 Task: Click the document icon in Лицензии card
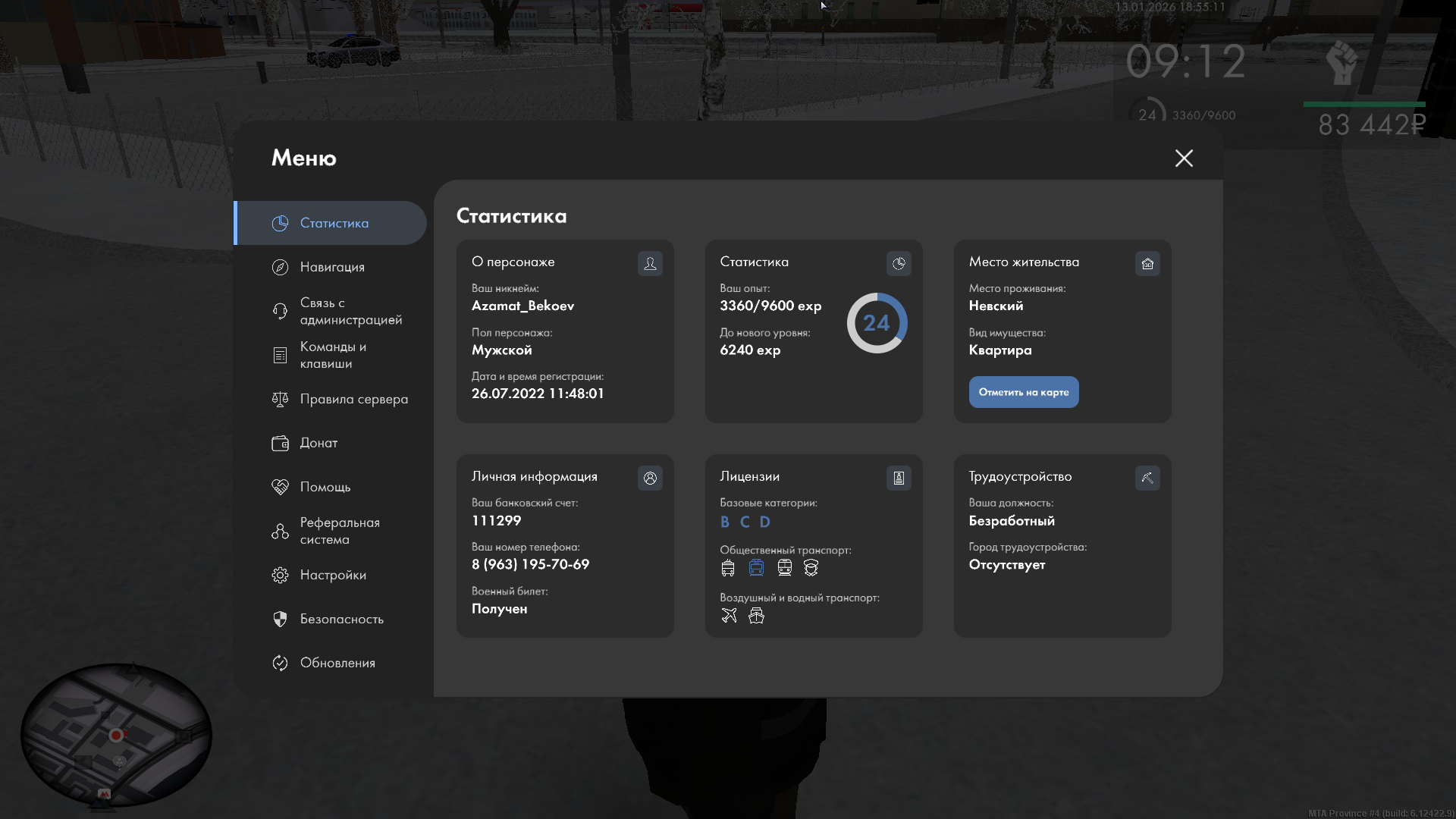point(899,478)
